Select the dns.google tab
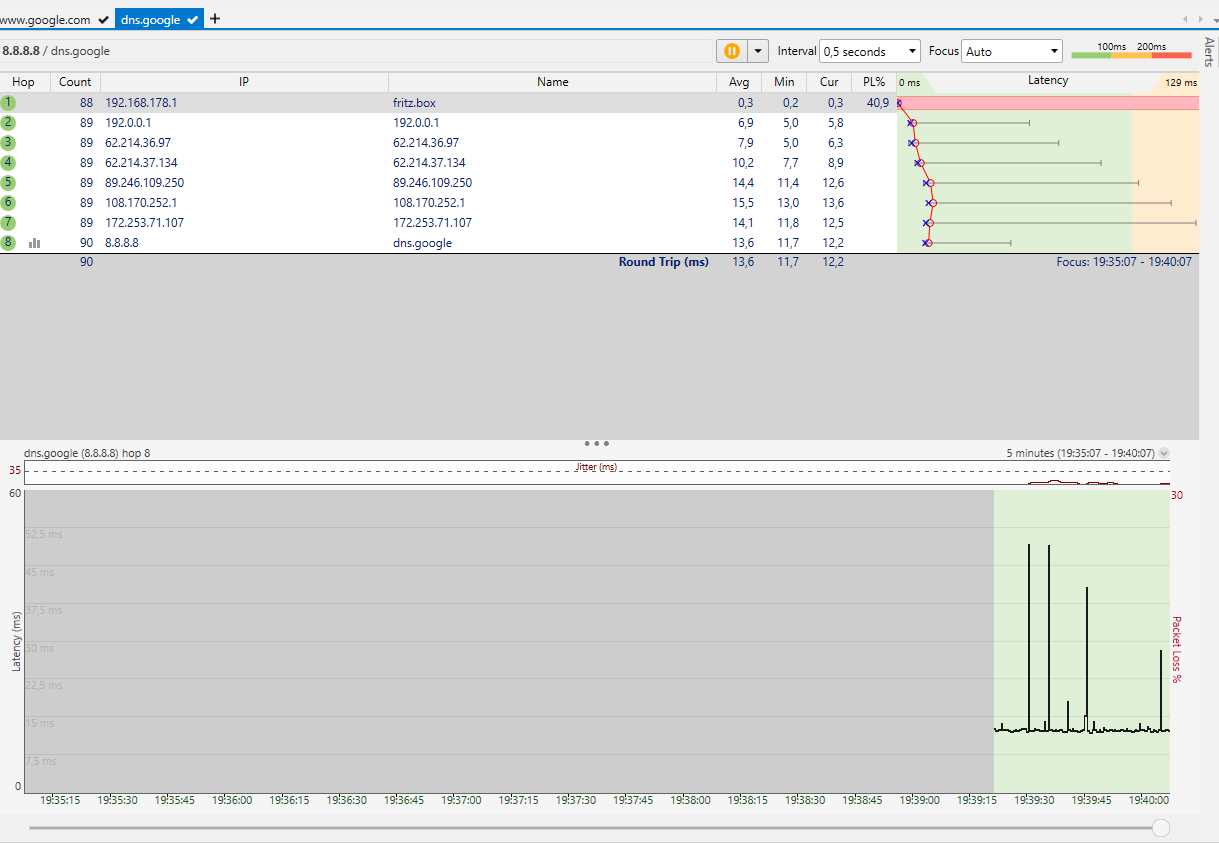1219x843 pixels. (x=159, y=19)
